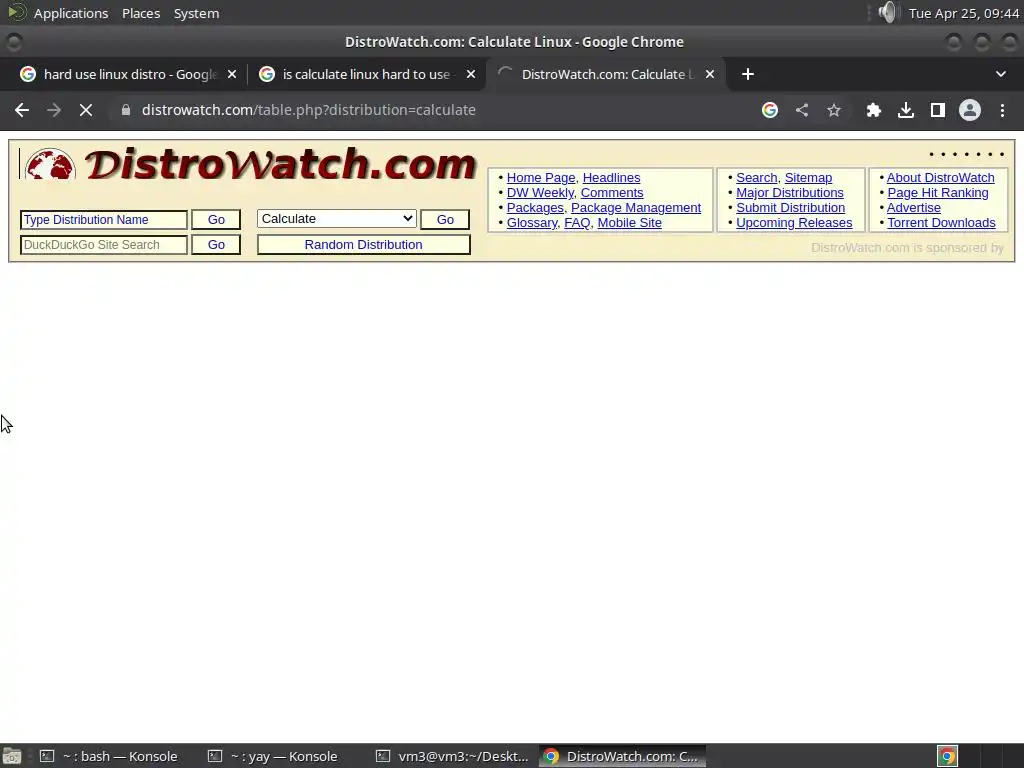Stop loading the page
This screenshot has width=1024, height=768.
coord(86,110)
